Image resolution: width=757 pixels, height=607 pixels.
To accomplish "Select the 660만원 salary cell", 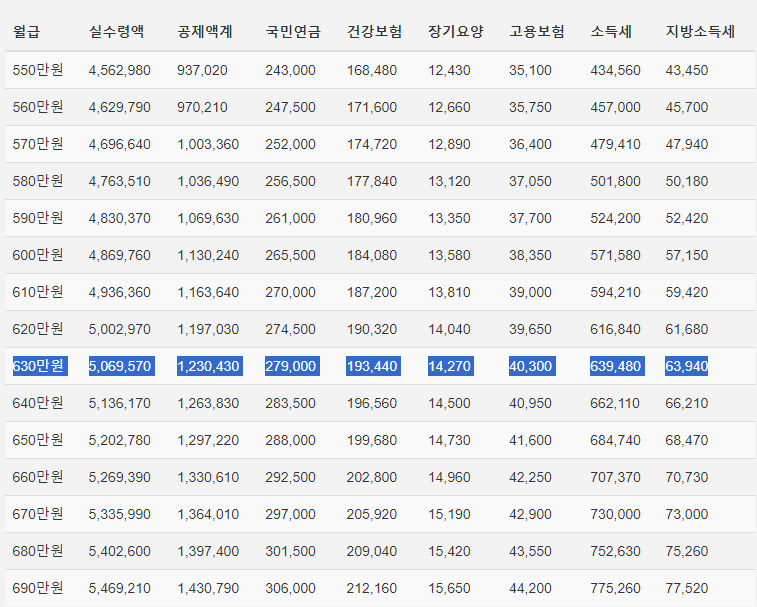I will tap(38, 477).
